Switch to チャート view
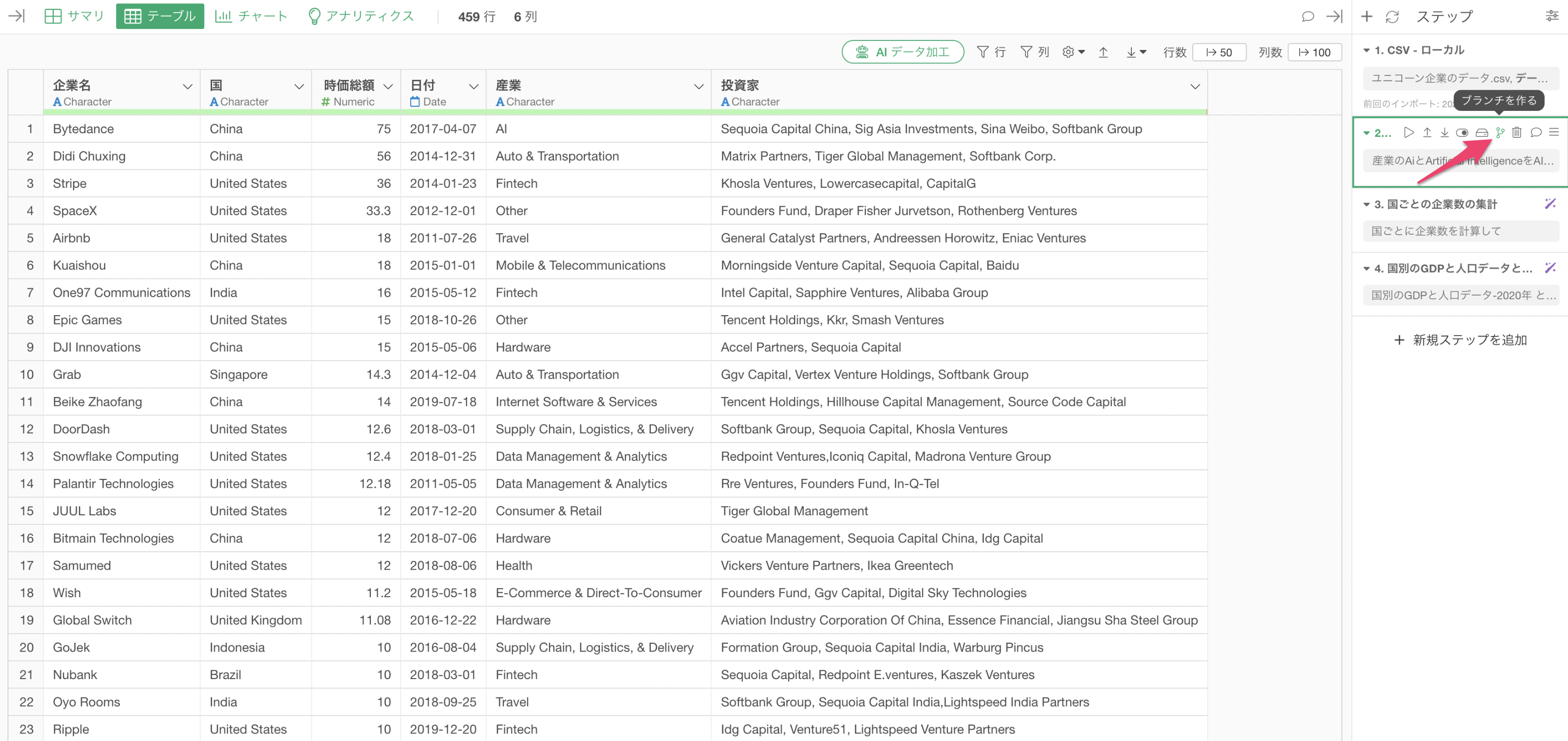This screenshot has height=741, width=1568. [x=251, y=16]
